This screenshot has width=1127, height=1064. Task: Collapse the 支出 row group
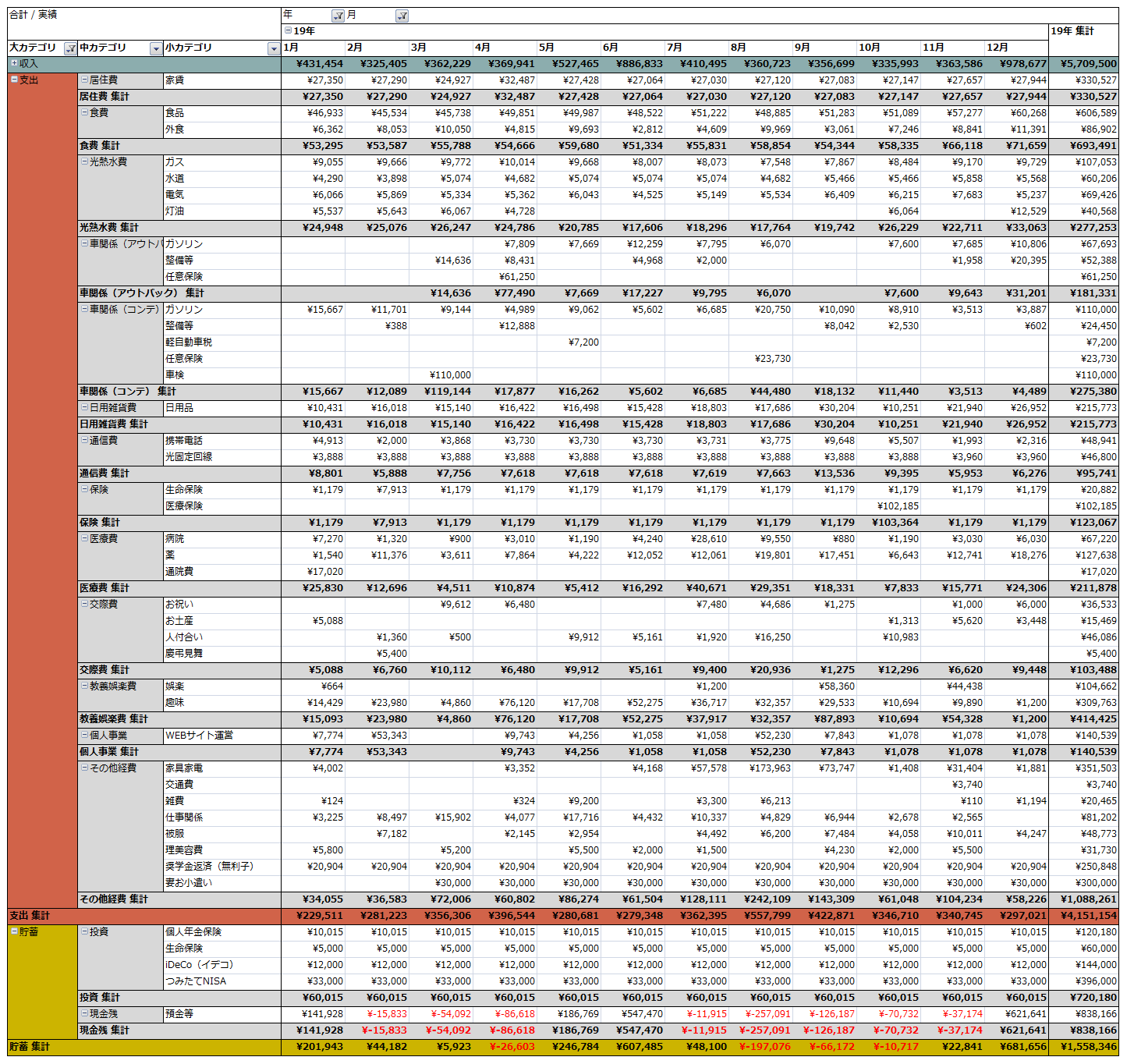click(14, 80)
